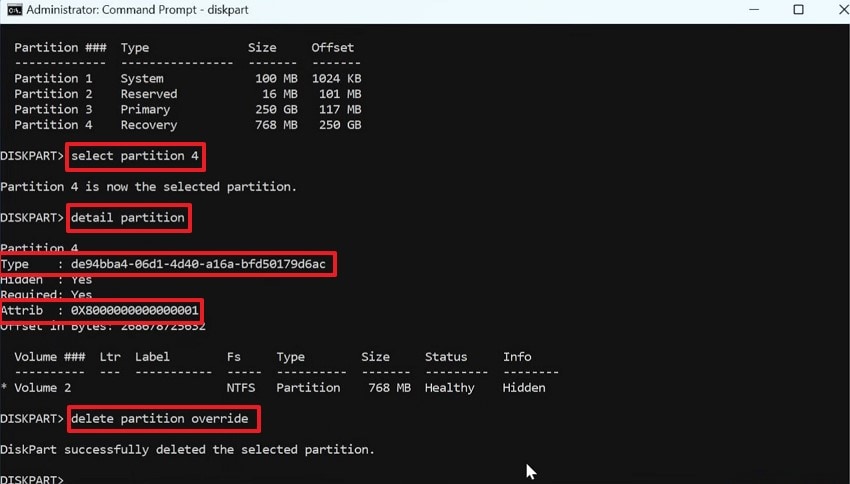Click 'Partition 1' row label
The width and height of the screenshot is (850, 484).
[x=53, y=79]
